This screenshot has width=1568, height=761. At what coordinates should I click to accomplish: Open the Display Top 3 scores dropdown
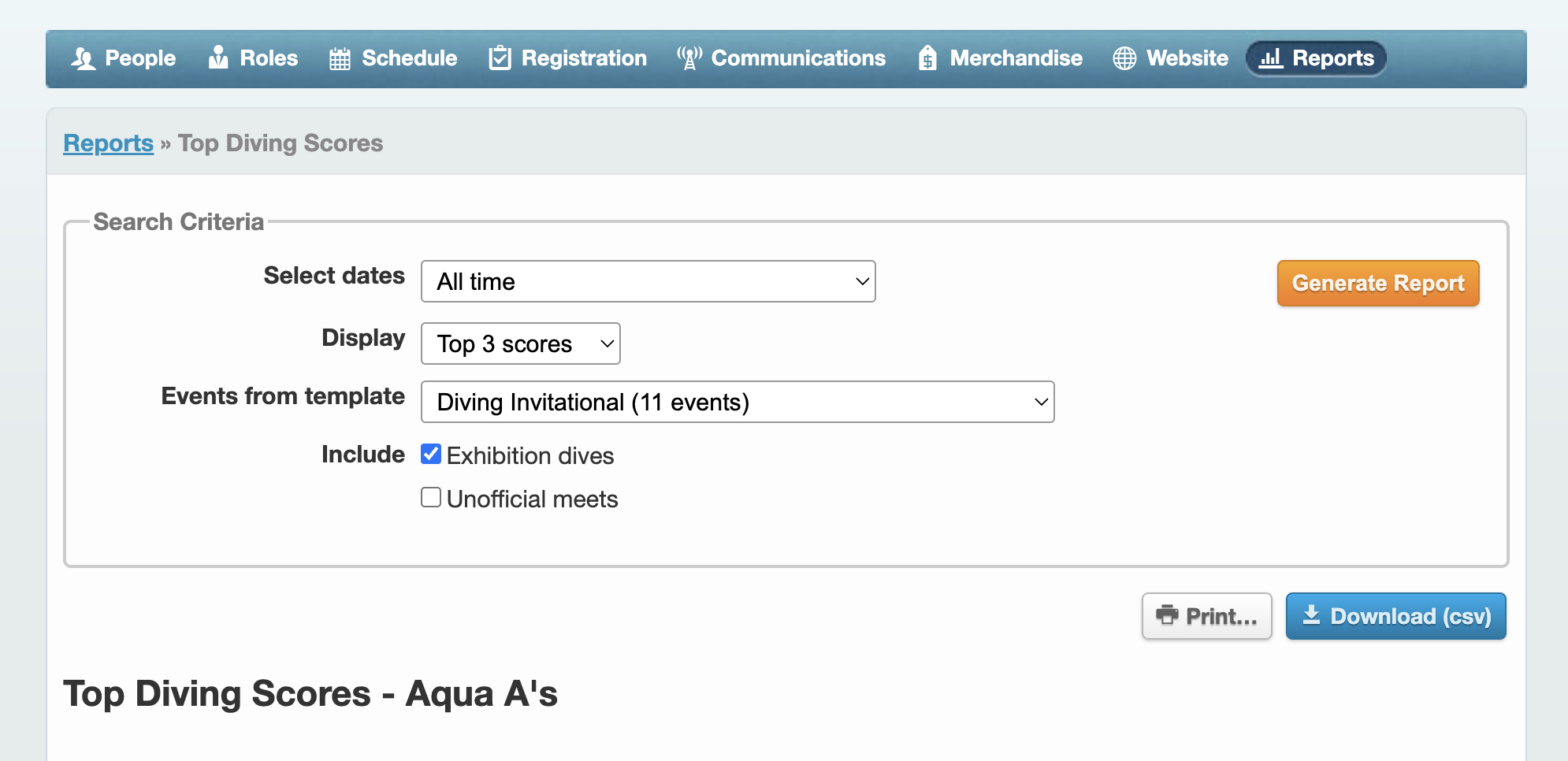tap(521, 343)
